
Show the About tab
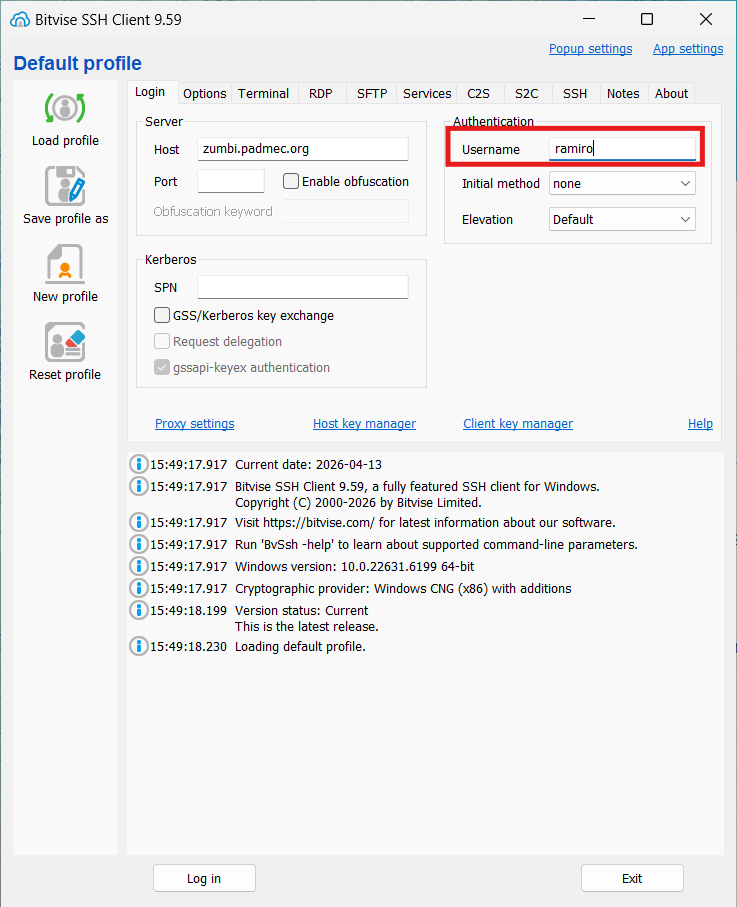(671, 94)
